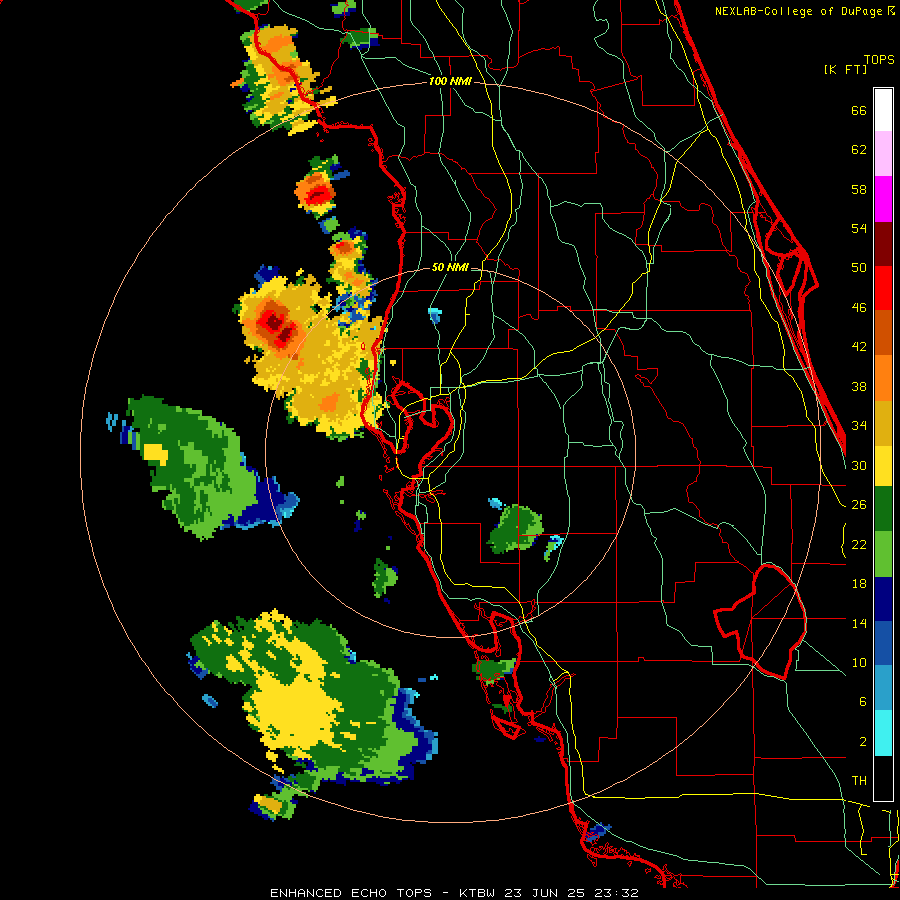Click the 34 legend value

(x=859, y=425)
